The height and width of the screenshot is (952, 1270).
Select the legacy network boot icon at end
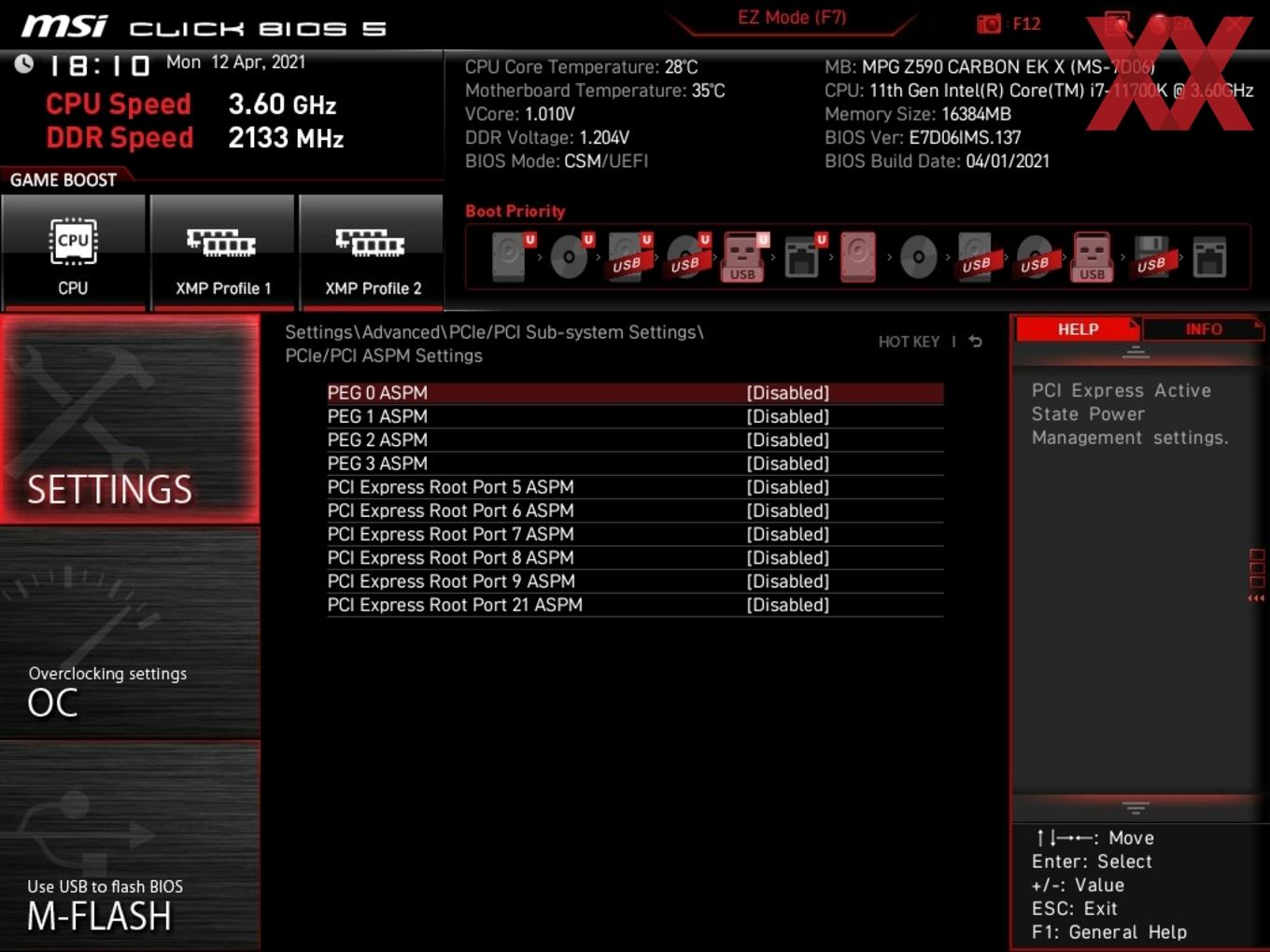point(1209,257)
